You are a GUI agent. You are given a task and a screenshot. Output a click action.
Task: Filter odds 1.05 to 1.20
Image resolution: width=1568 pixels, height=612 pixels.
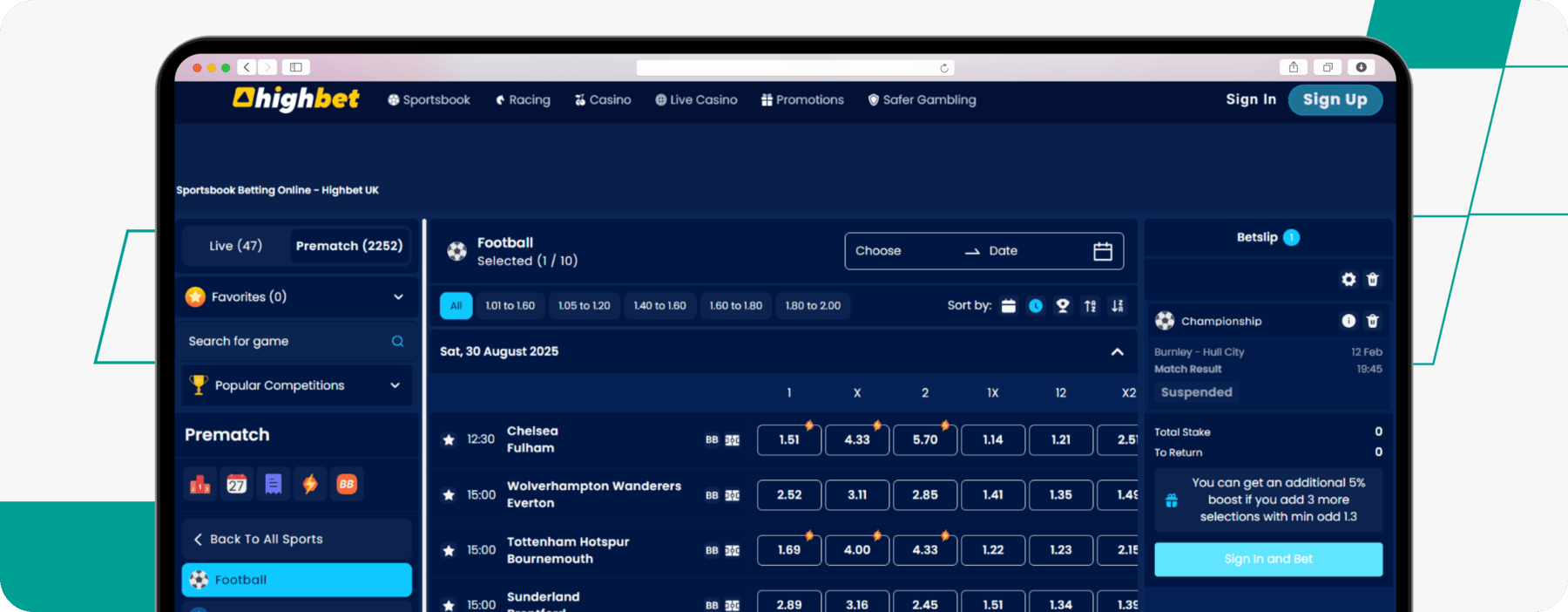click(x=585, y=306)
